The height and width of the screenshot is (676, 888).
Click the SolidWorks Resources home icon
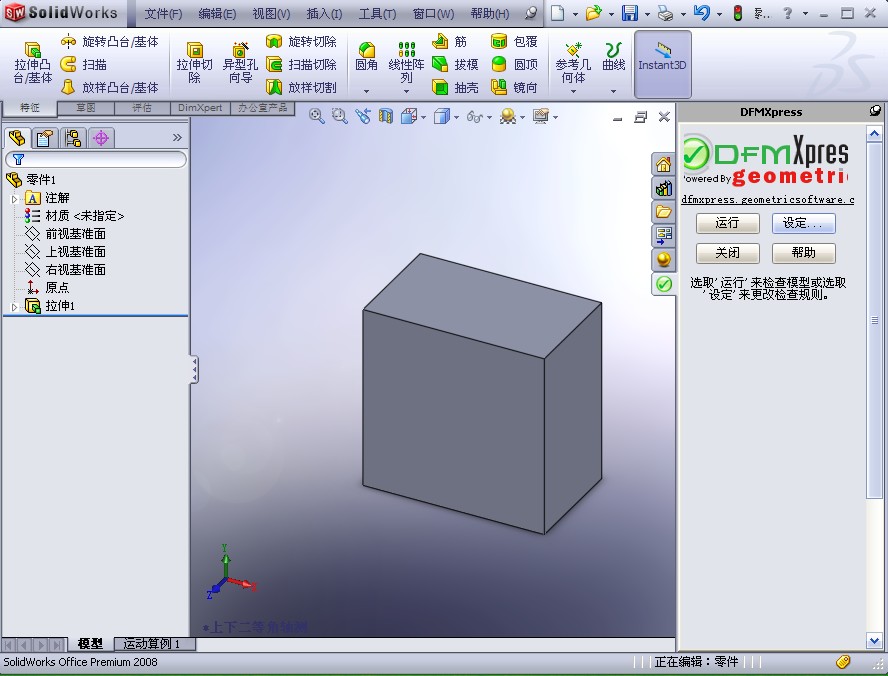663,165
